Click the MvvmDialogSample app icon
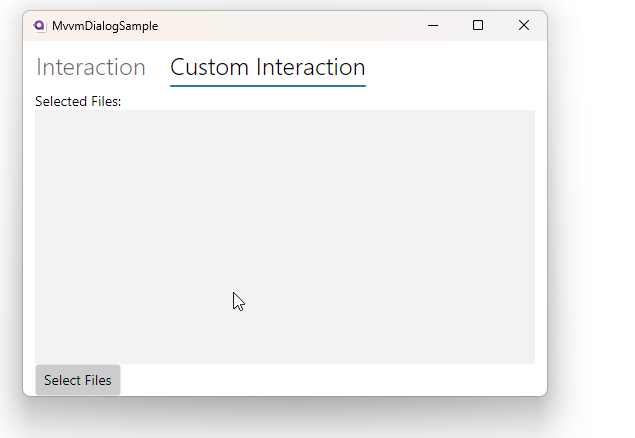This screenshot has height=438, width=635. [x=39, y=26]
